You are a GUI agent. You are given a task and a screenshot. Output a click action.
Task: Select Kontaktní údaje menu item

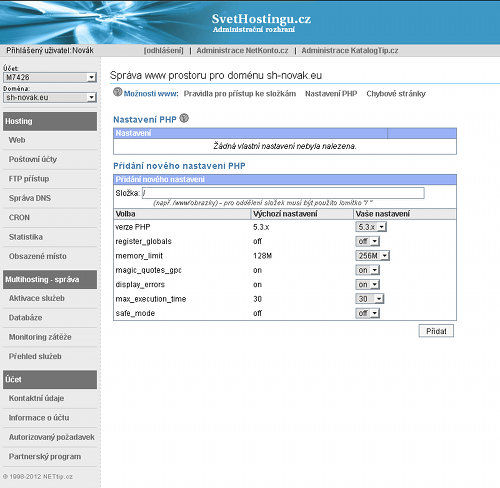pos(36,398)
